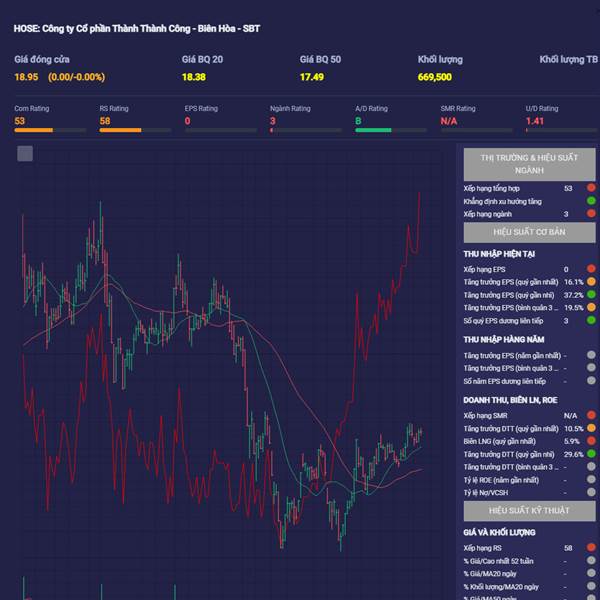Click green dot beside Khẳng định xu hướng tăng
Image resolution: width=600 pixels, height=600 pixels.
click(x=591, y=201)
